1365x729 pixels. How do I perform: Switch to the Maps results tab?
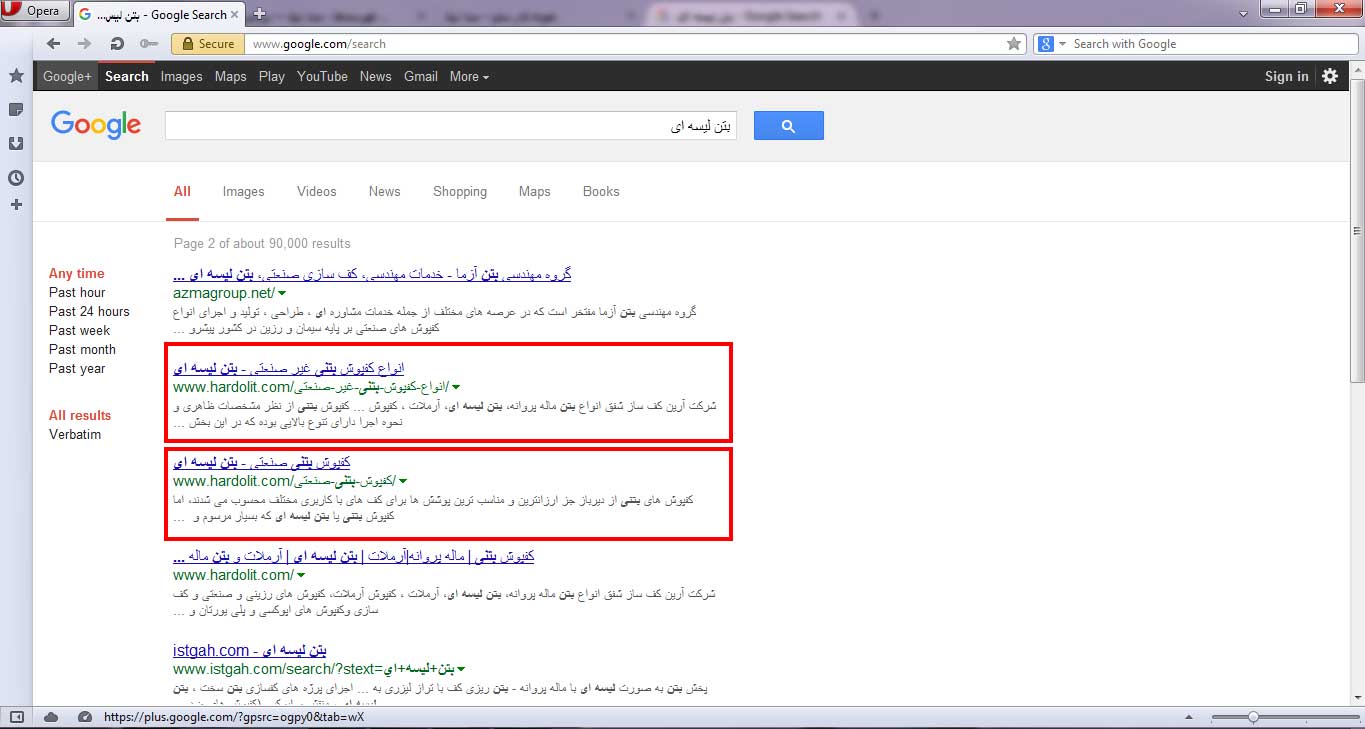pos(534,191)
